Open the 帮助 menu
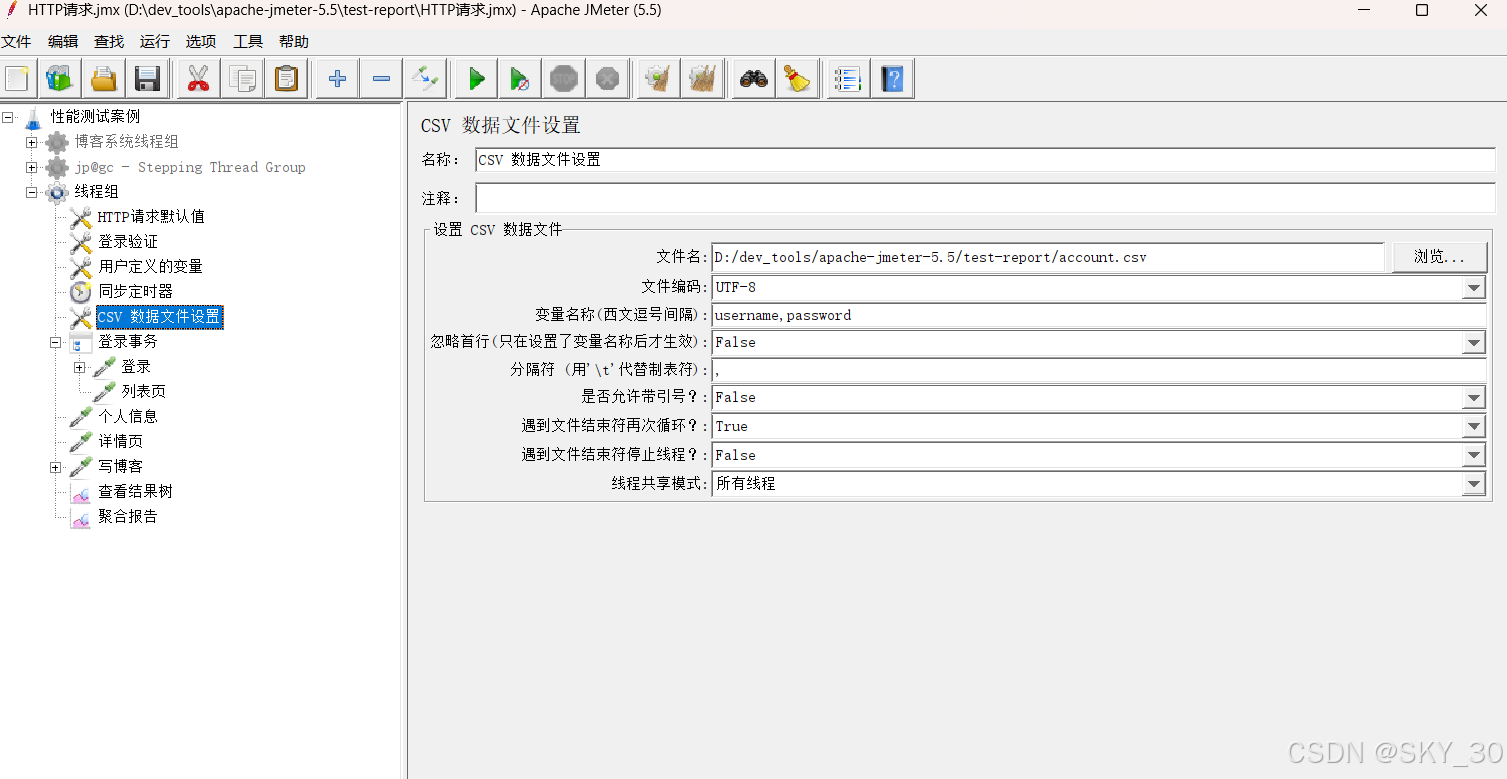 coord(294,41)
